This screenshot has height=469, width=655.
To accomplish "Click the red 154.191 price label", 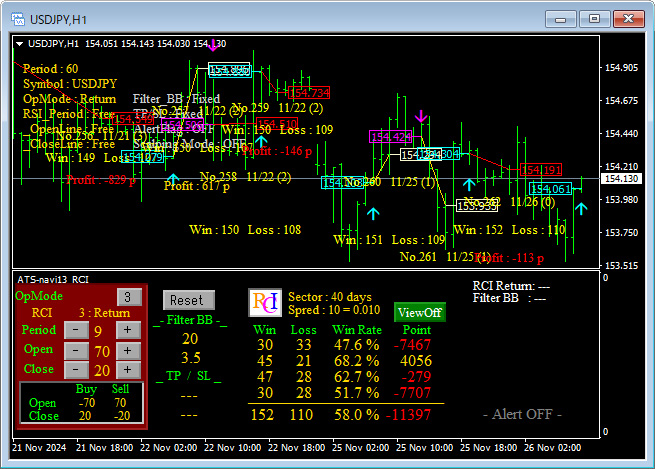I will (x=541, y=170).
